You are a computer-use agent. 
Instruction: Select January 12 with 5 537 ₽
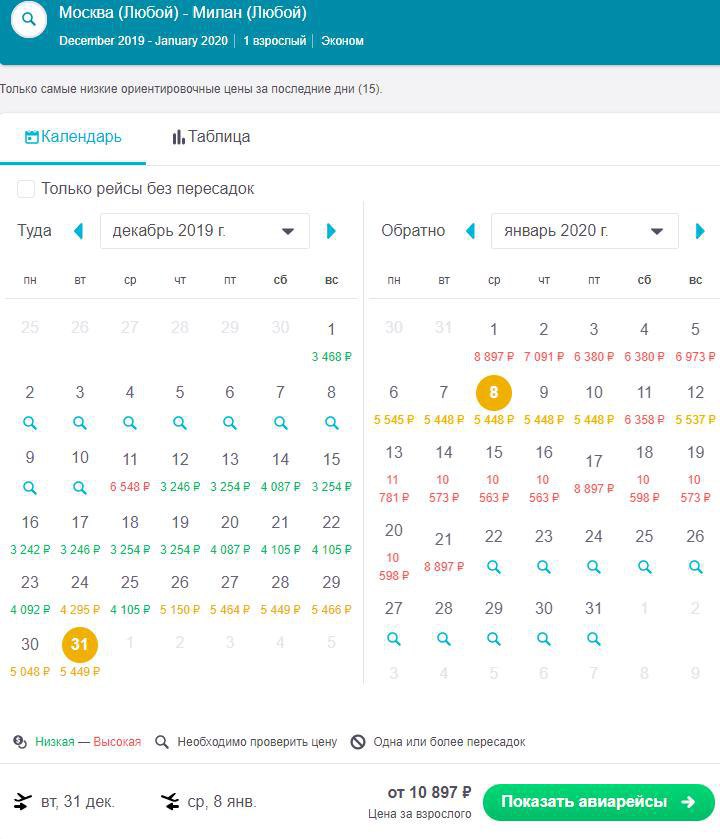(x=695, y=405)
